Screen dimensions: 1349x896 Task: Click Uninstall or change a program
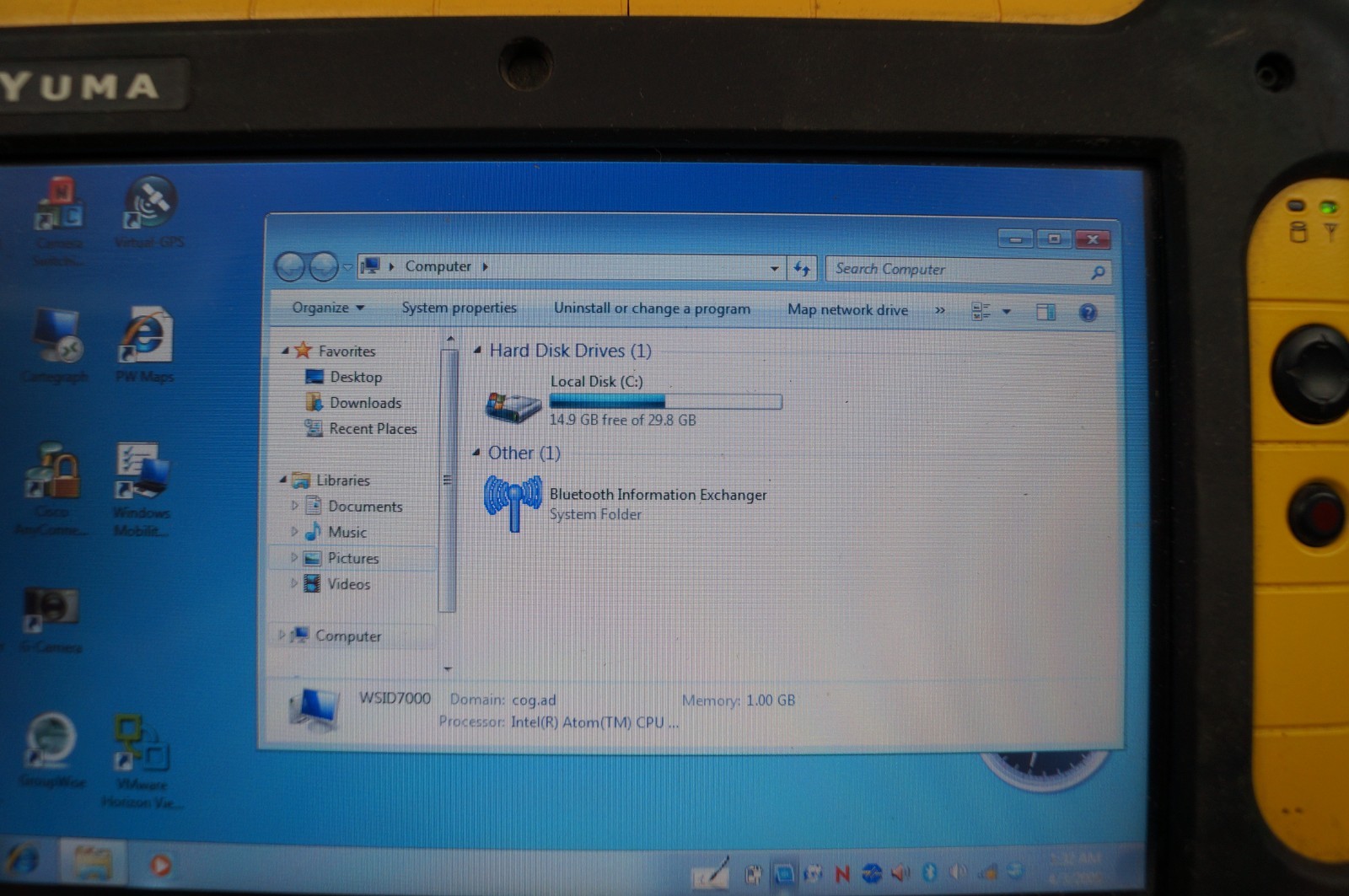click(x=652, y=309)
